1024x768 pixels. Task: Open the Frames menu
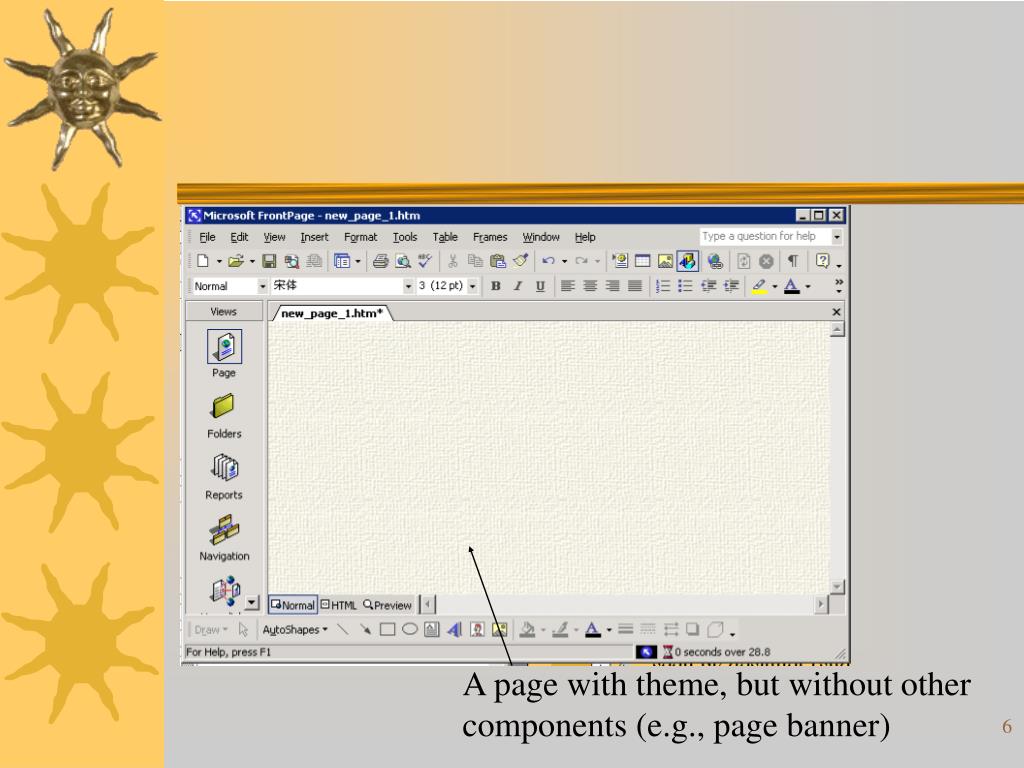coord(490,237)
